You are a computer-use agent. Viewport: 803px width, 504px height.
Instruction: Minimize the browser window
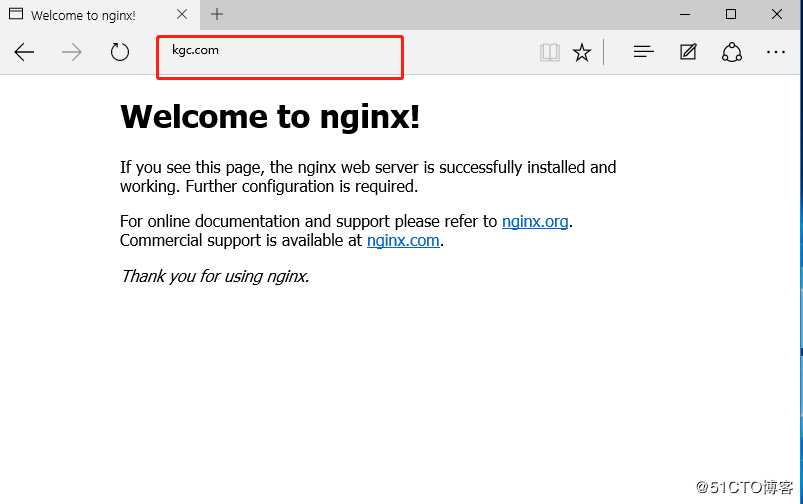click(x=685, y=14)
